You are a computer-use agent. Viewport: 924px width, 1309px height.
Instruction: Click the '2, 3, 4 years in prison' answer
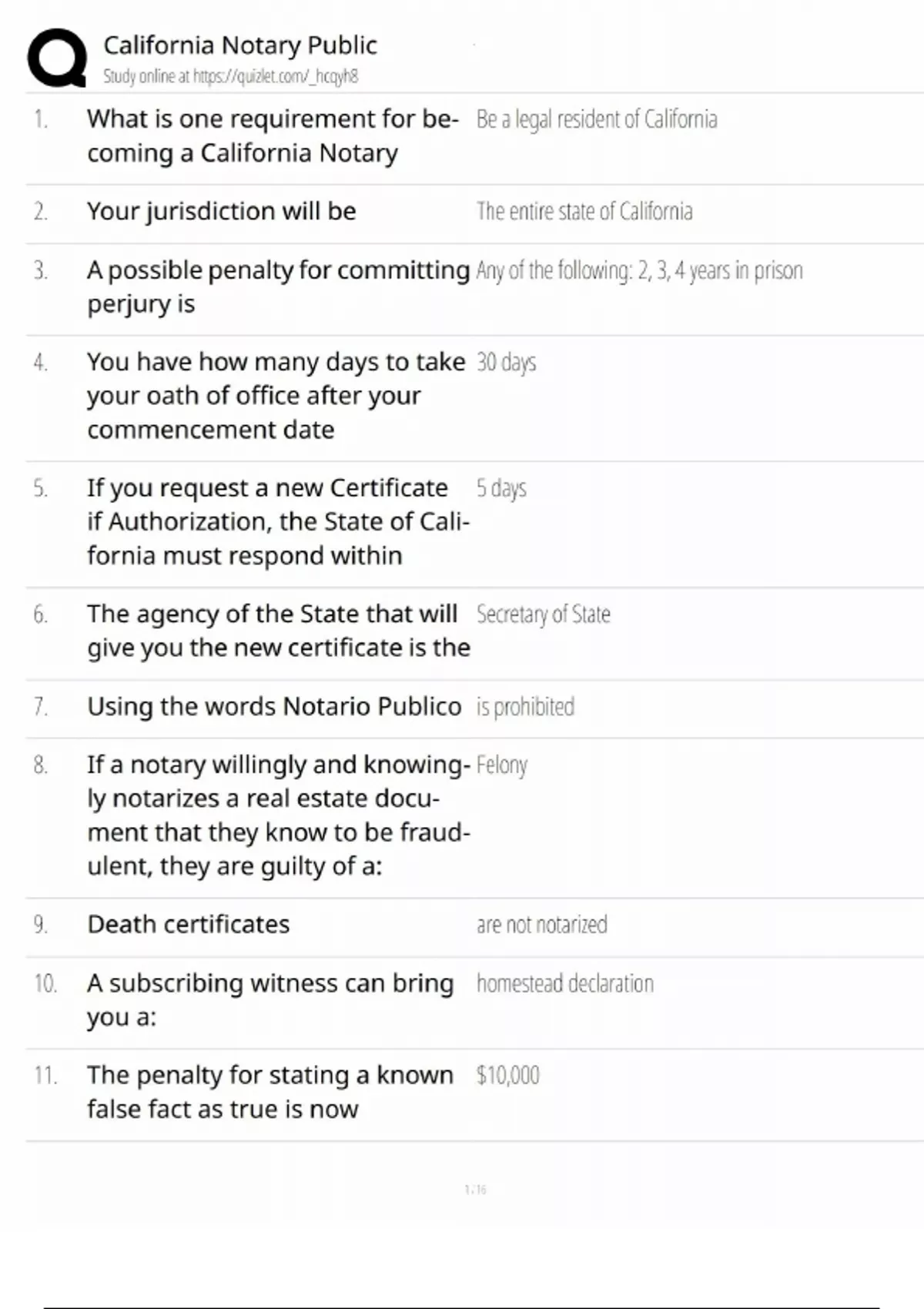pyautogui.click(x=639, y=270)
